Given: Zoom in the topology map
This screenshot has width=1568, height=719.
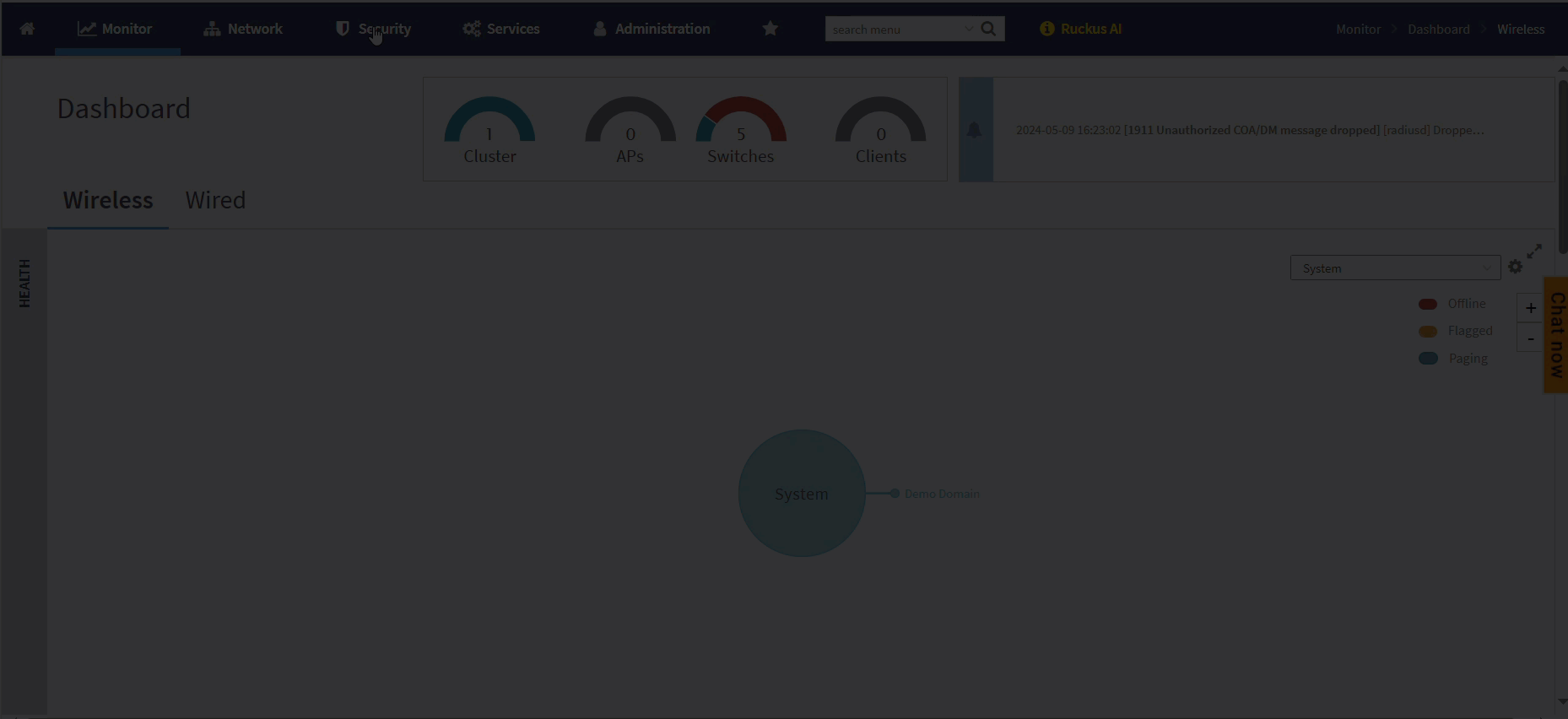Looking at the screenshot, I should [x=1530, y=308].
